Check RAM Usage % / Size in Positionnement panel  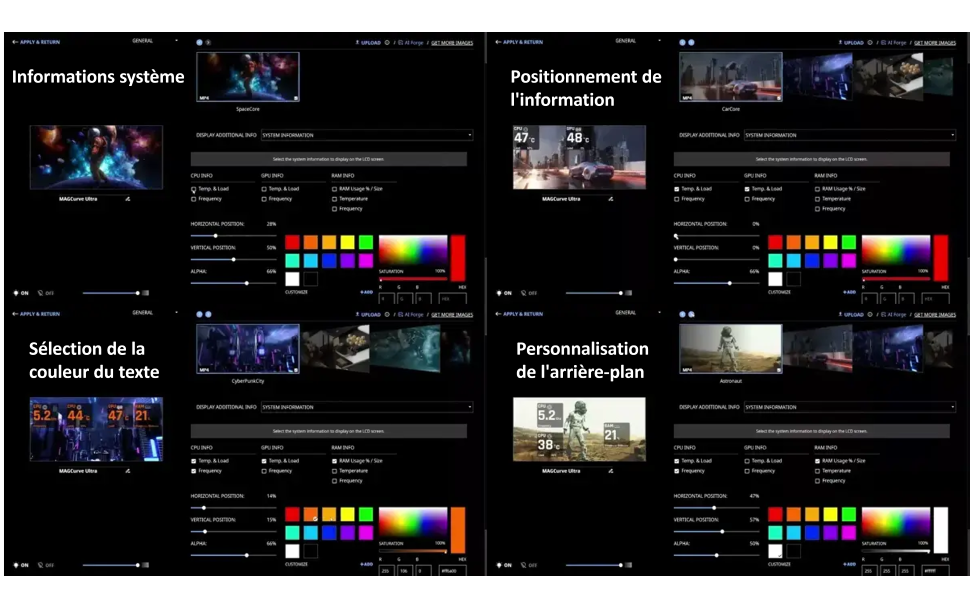(818, 189)
